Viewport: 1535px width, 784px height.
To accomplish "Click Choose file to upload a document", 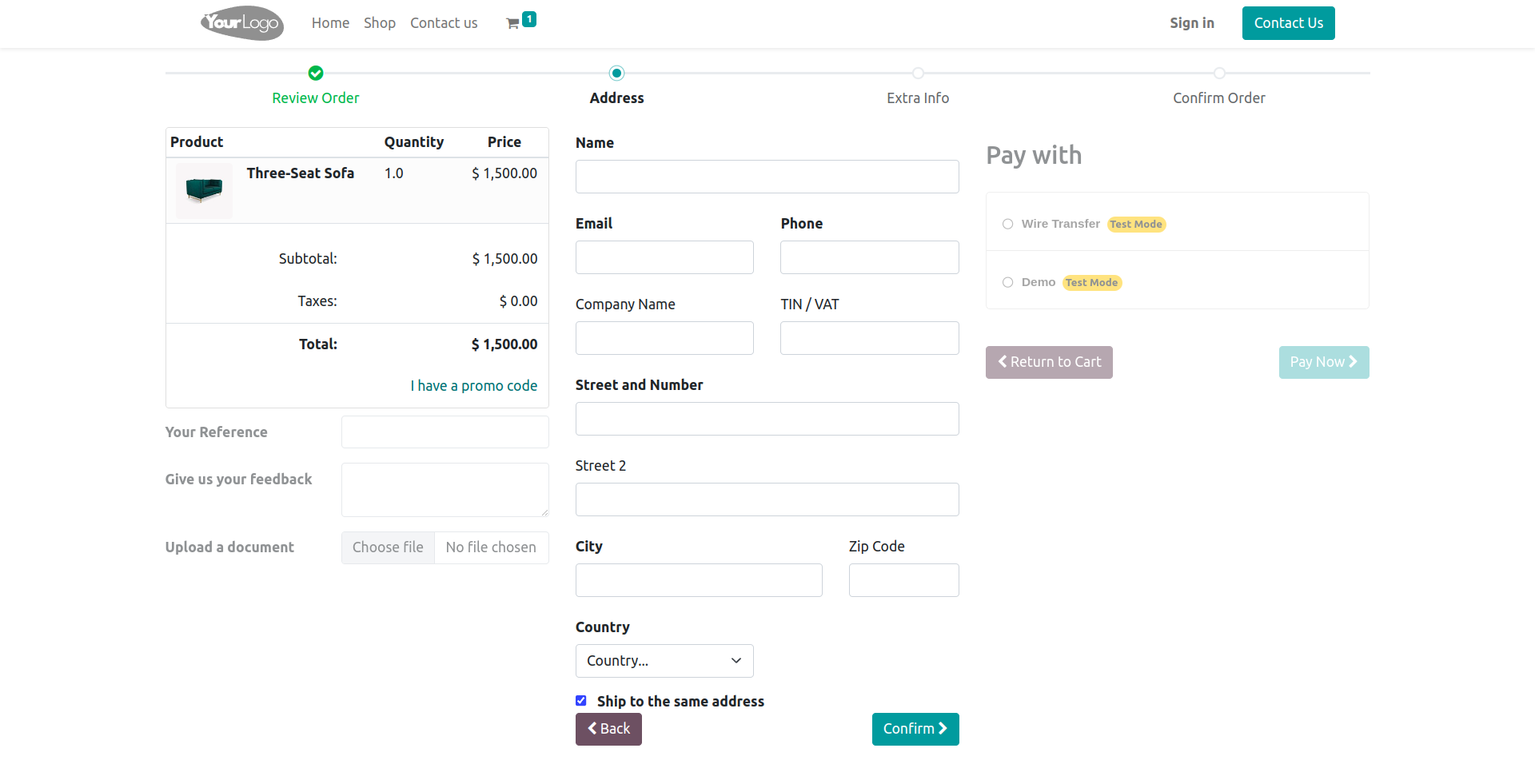I will (x=389, y=547).
